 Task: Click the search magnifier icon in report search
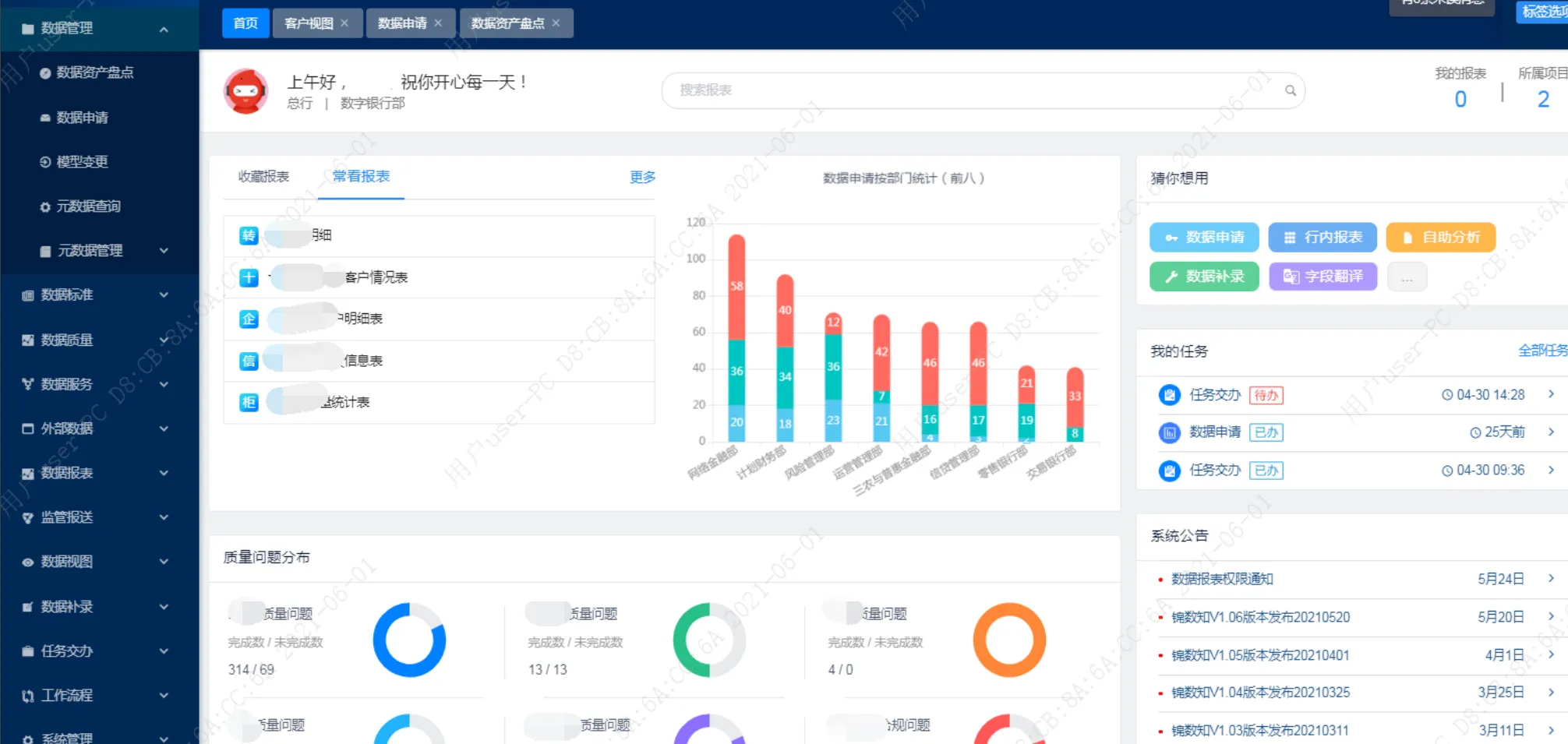tap(1290, 90)
